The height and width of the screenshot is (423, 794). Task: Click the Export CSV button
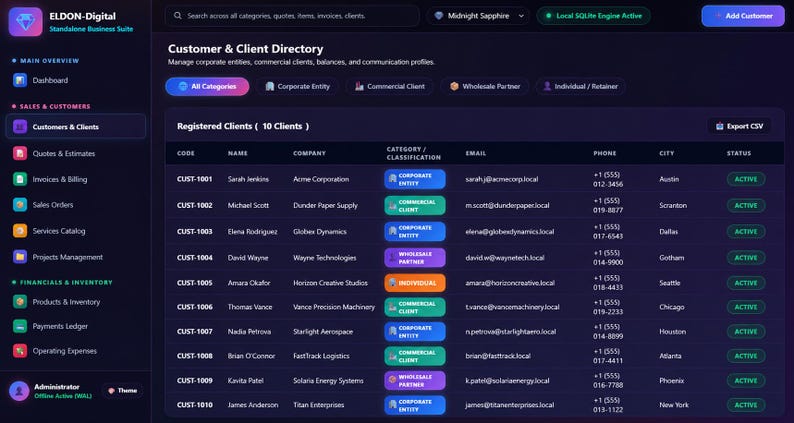click(x=739, y=126)
